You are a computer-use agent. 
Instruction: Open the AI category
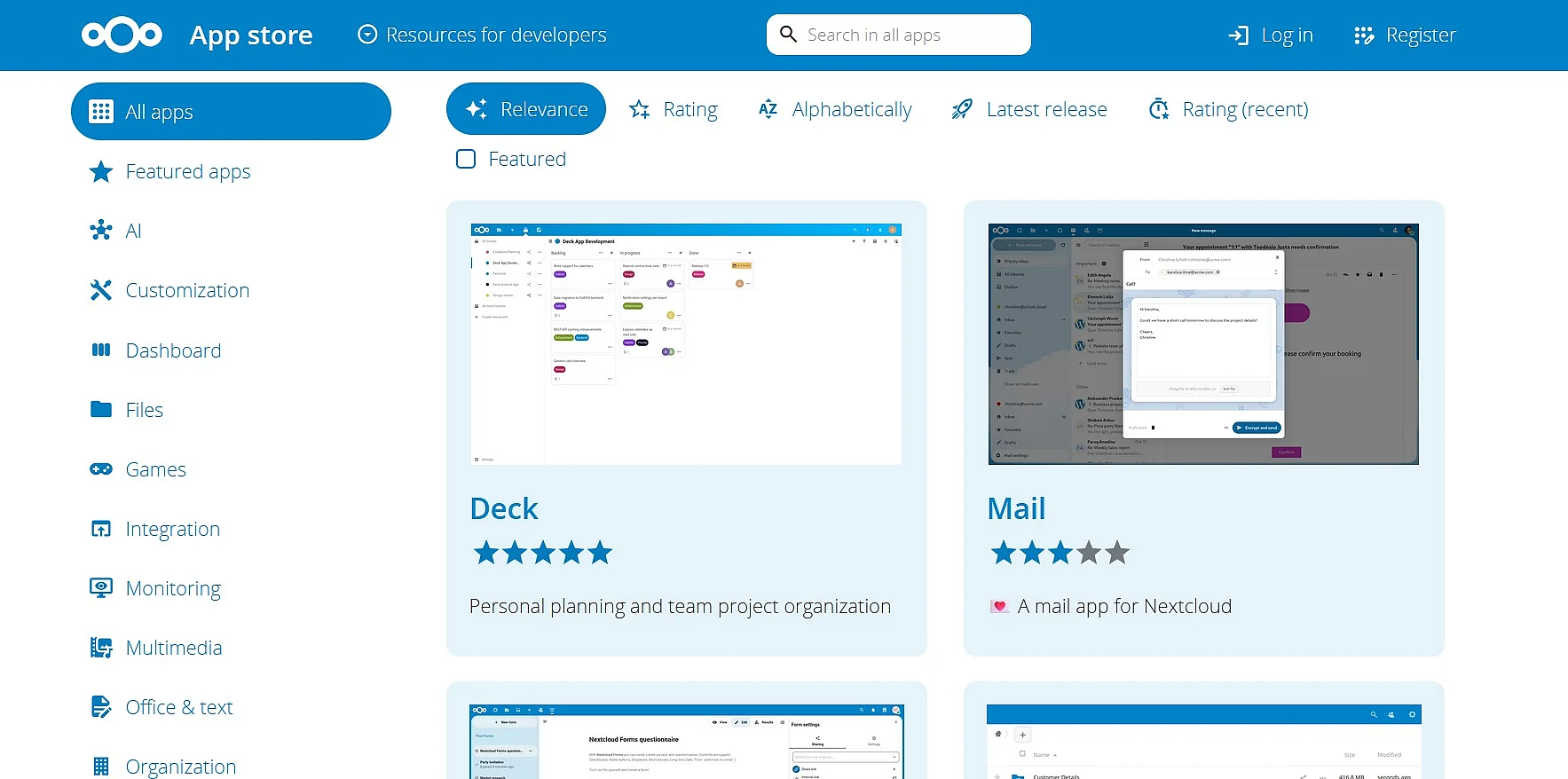pyautogui.click(x=133, y=231)
